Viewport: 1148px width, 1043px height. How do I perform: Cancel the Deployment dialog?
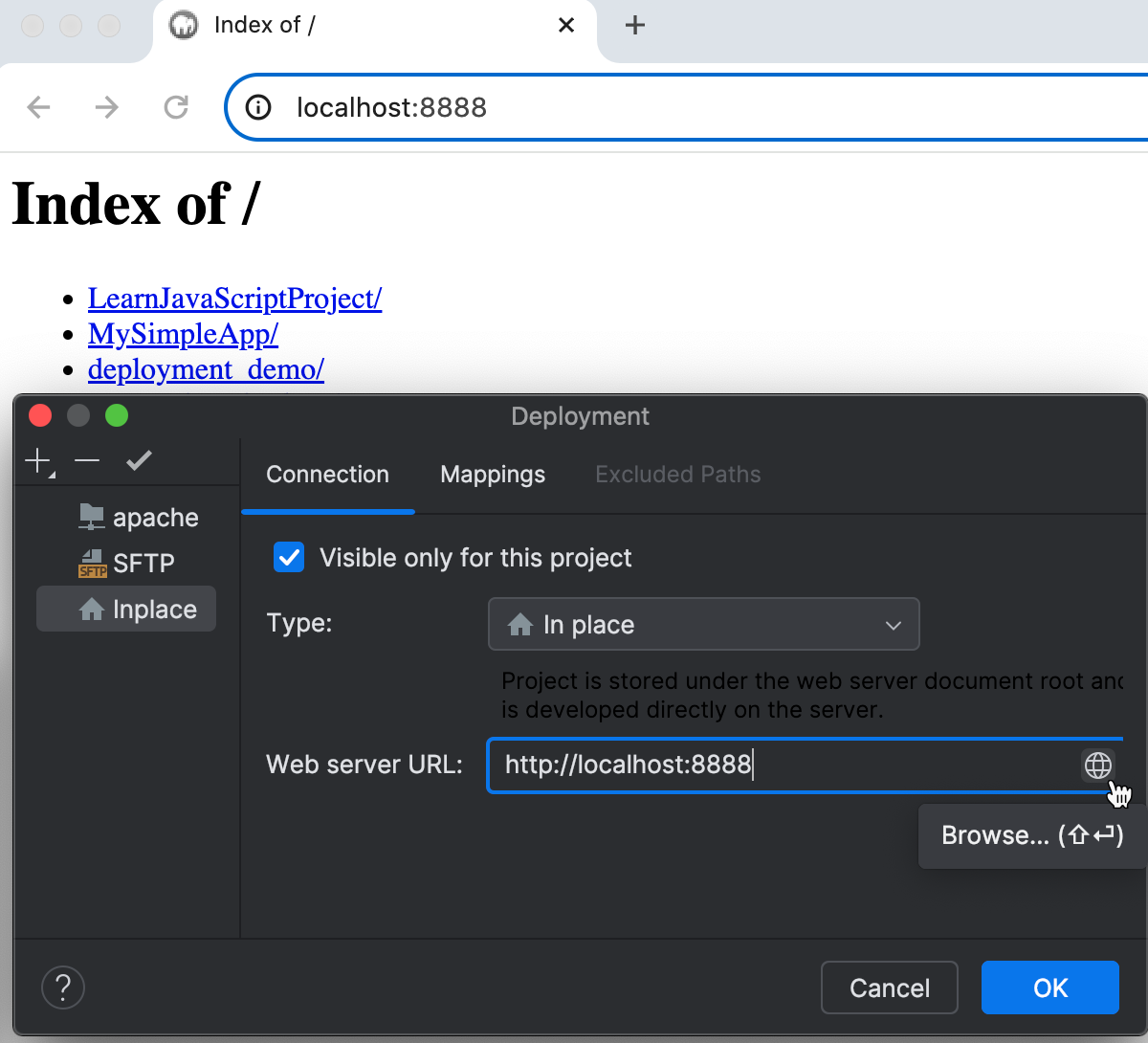889,988
